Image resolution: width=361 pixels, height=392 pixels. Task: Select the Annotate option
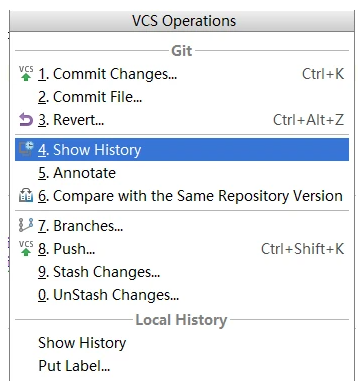coord(182,173)
